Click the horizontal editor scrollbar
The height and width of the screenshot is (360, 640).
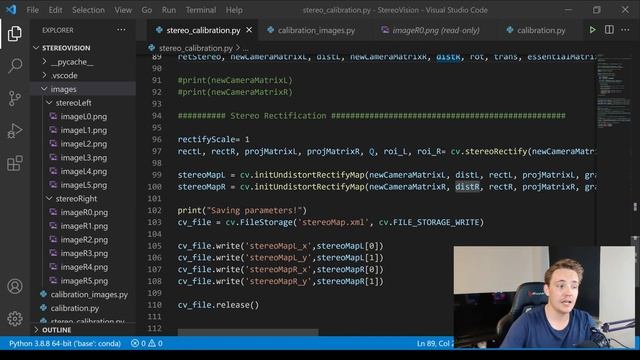pyautogui.click(x=248, y=332)
